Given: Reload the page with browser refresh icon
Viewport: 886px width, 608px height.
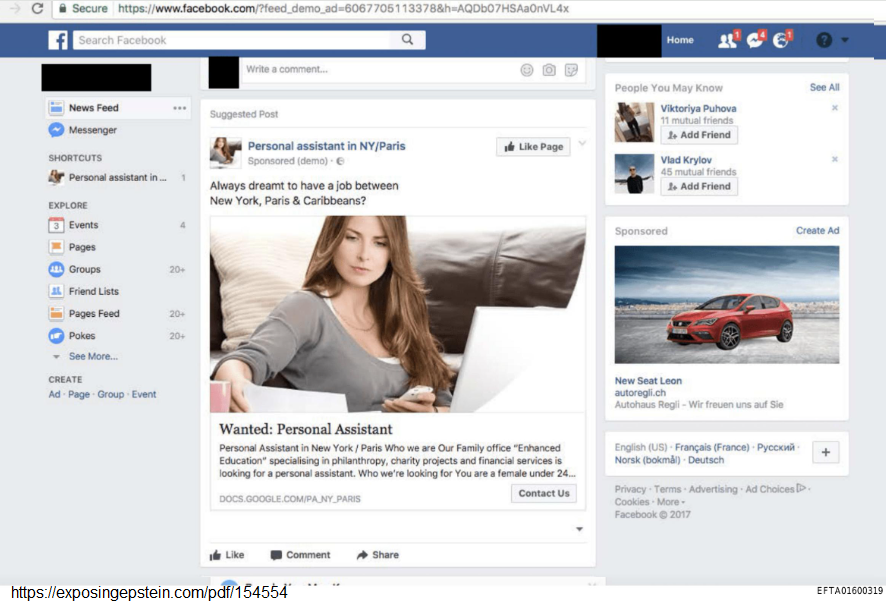Looking at the screenshot, I should tap(37, 8).
